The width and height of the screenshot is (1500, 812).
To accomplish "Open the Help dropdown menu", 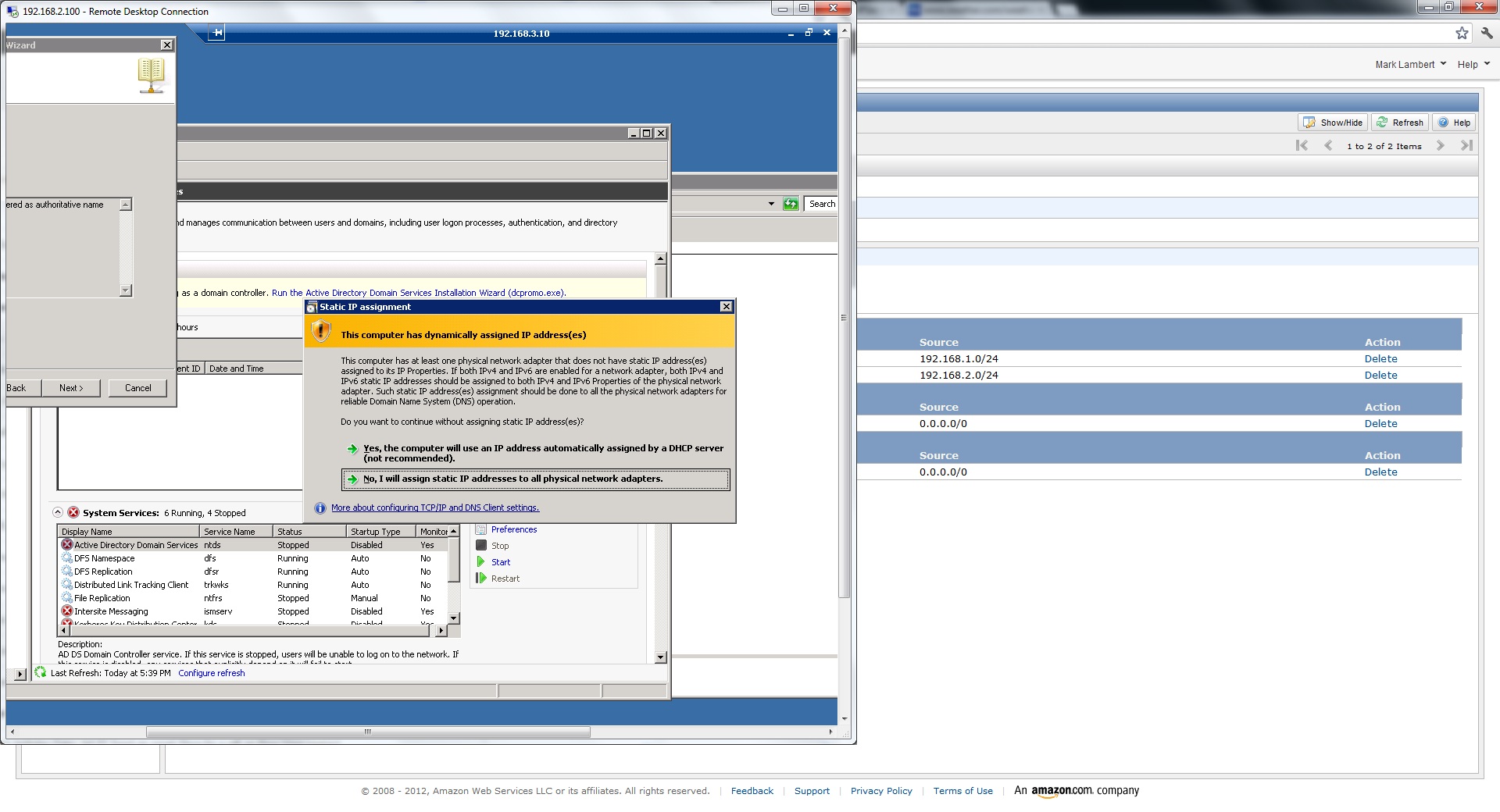I will coord(1473,65).
